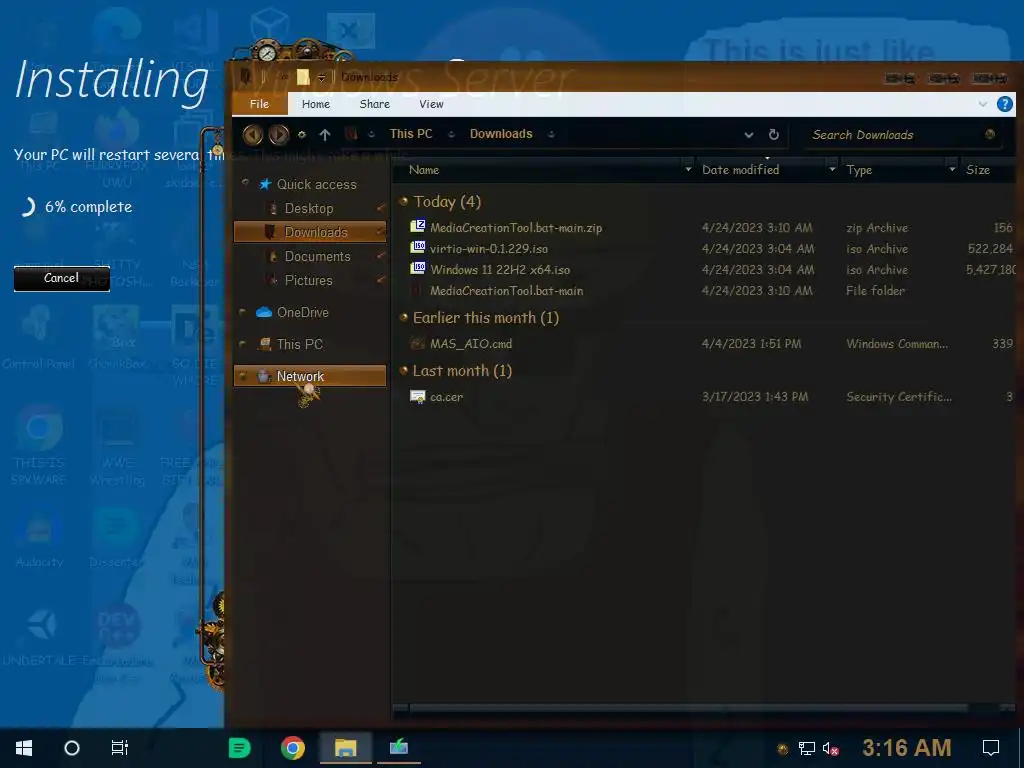Expand the breadcrumb arrow after This PC
This screenshot has width=1024, height=768.
pos(451,135)
